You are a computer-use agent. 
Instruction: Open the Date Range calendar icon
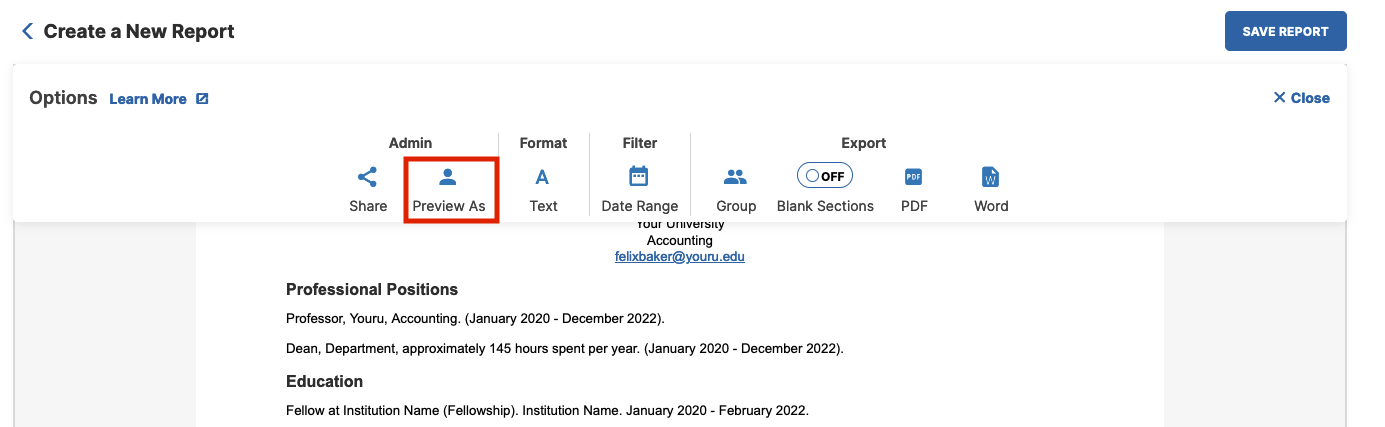point(639,177)
